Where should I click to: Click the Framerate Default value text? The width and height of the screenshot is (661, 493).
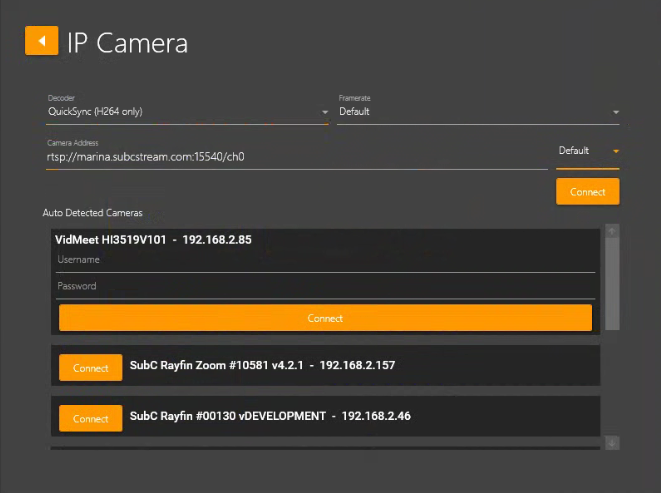tap(354, 112)
